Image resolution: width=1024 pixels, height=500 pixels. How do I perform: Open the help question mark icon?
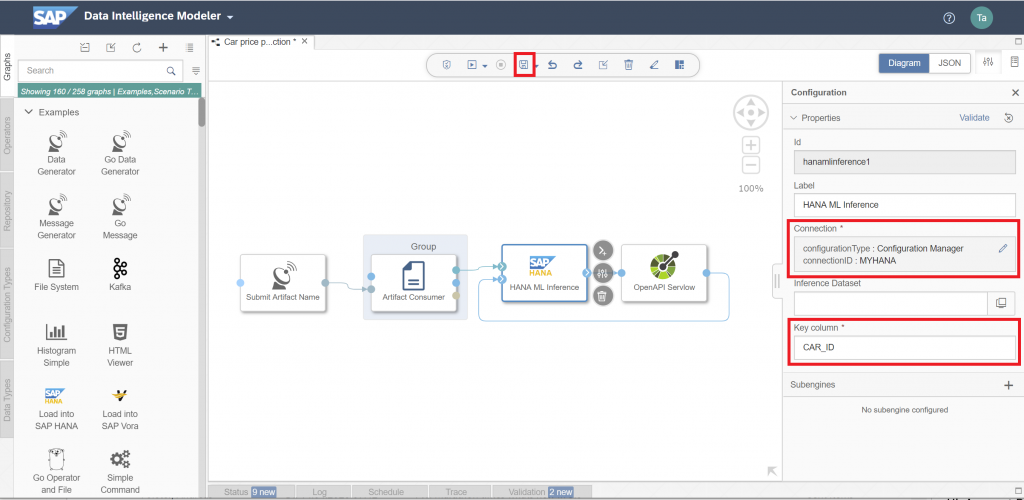pos(950,18)
